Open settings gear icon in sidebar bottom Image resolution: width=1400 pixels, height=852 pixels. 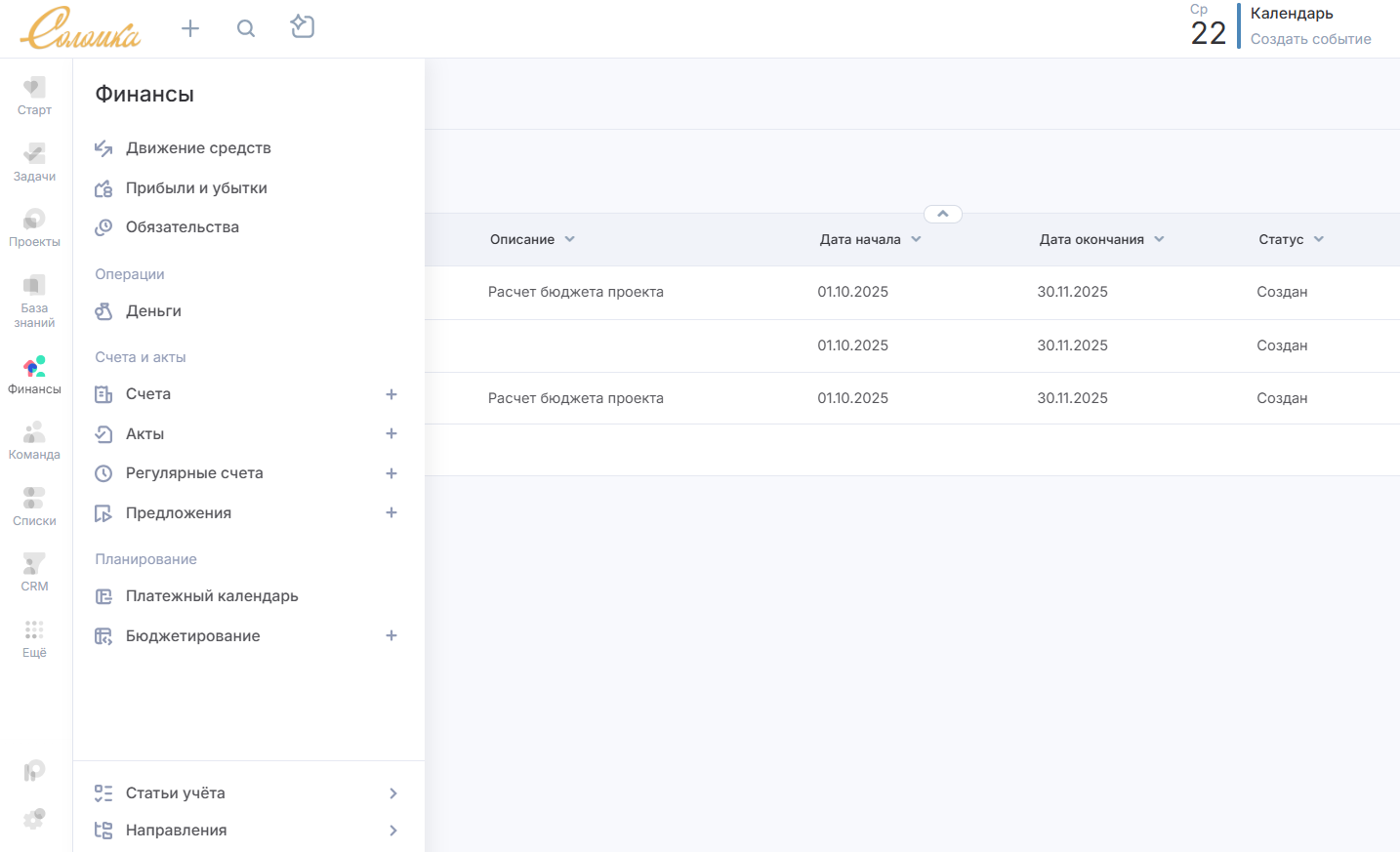click(34, 818)
